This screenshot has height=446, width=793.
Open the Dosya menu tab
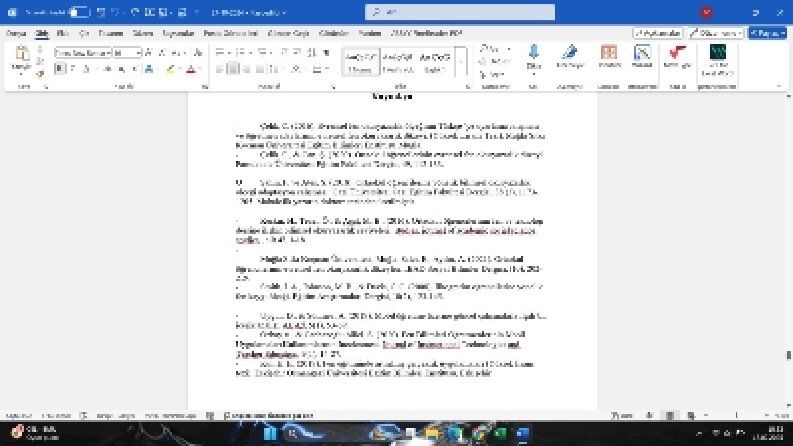click(16, 33)
